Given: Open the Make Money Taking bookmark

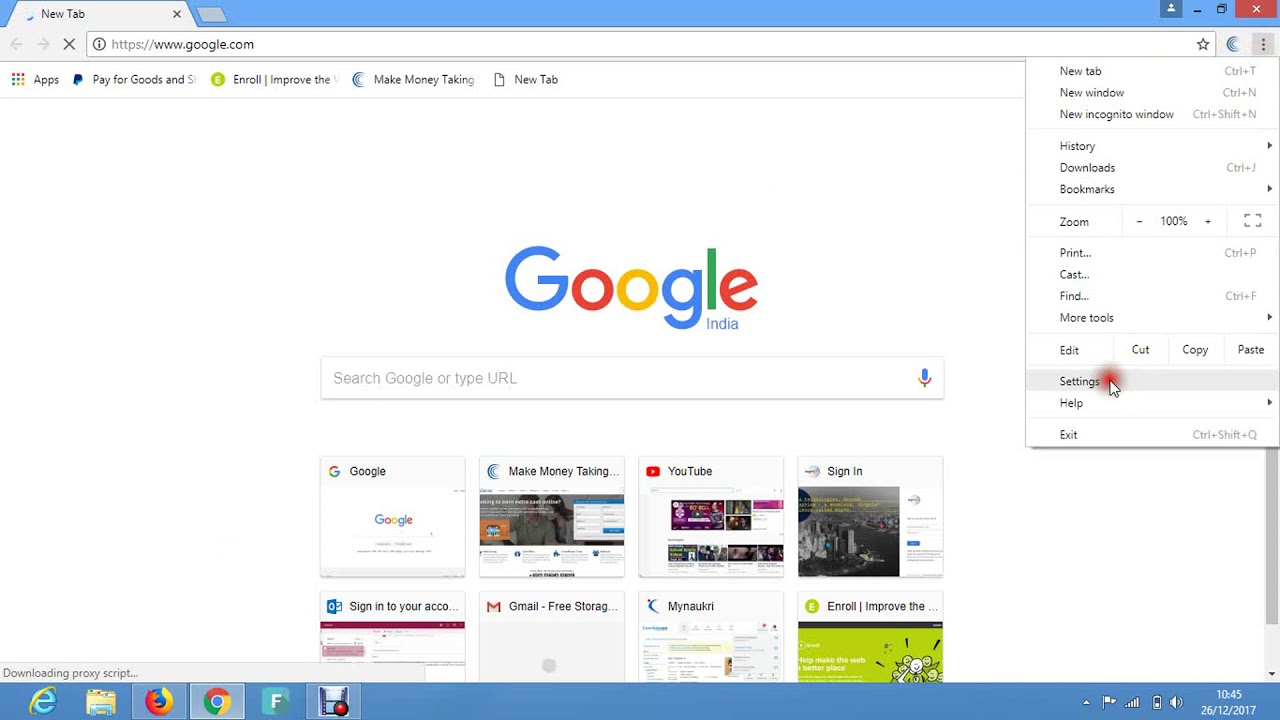Looking at the screenshot, I should point(413,79).
